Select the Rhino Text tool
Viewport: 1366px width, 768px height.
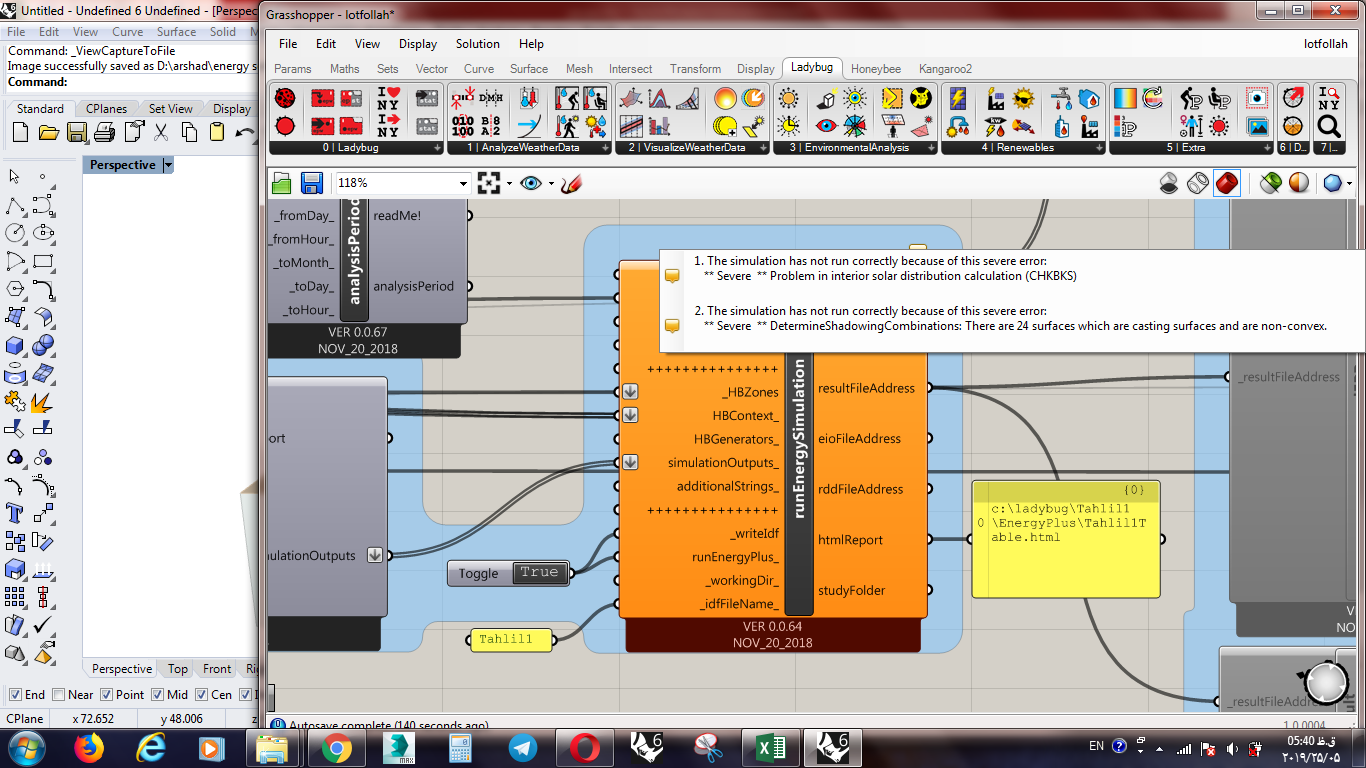click(x=15, y=513)
